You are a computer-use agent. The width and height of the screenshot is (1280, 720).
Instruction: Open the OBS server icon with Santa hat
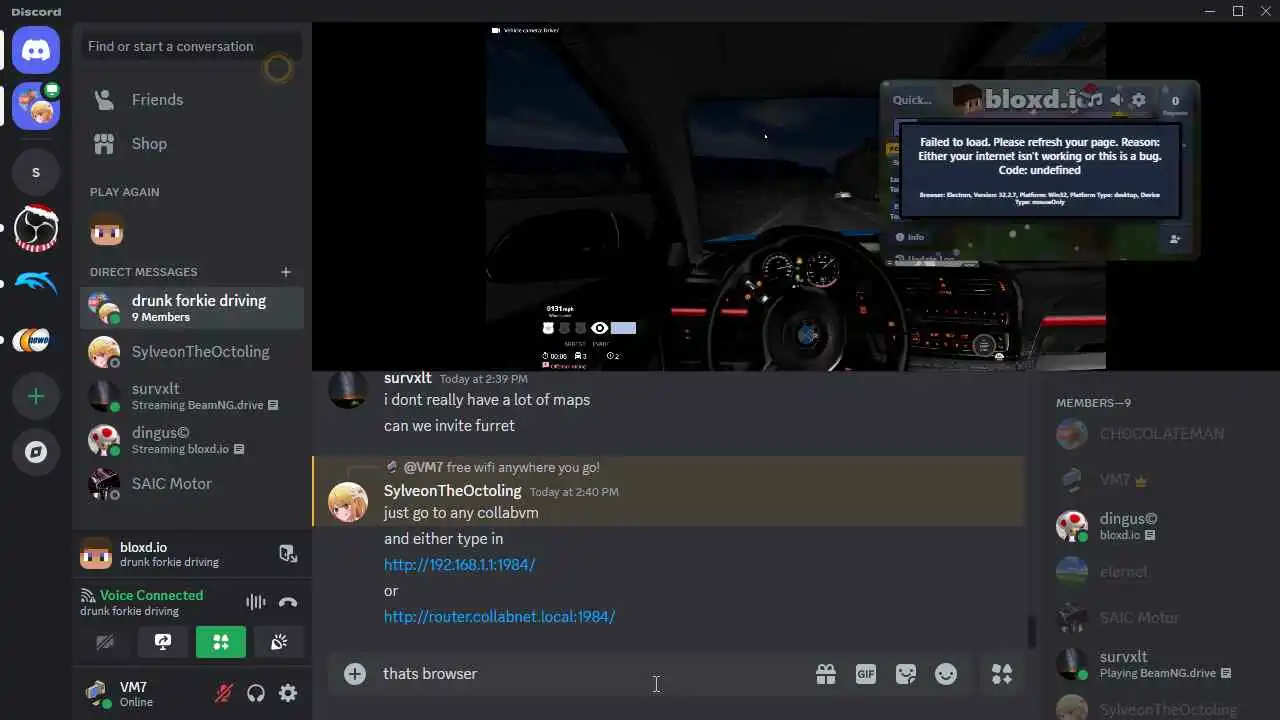[x=36, y=227]
